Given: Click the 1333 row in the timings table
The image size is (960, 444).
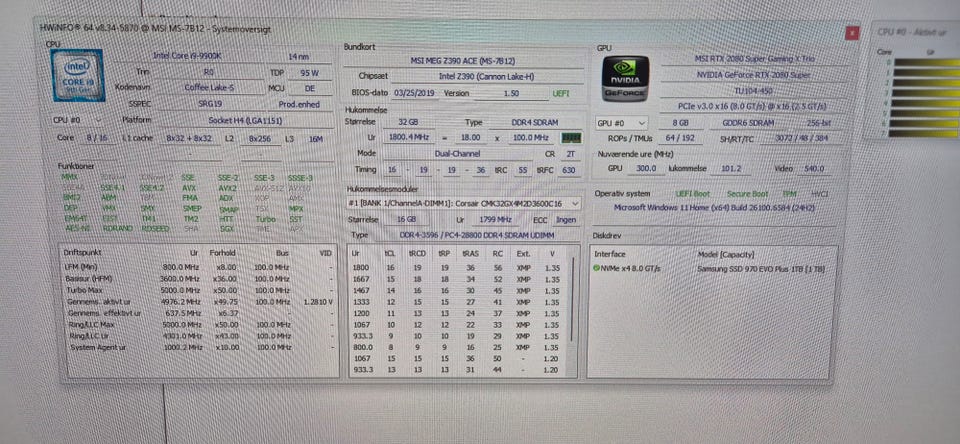Looking at the screenshot, I should point(459,302).
